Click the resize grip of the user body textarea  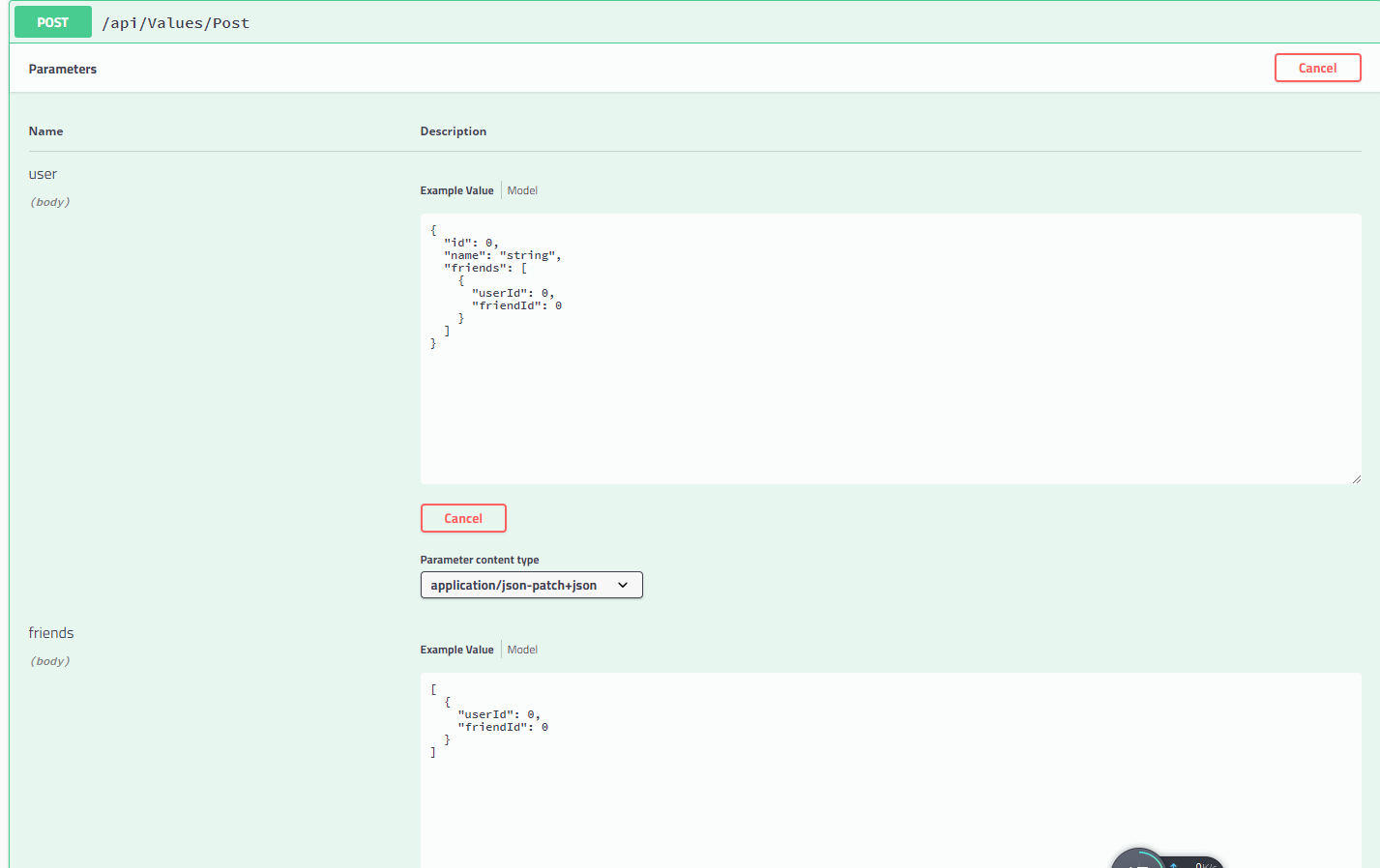pos(1356,477)
